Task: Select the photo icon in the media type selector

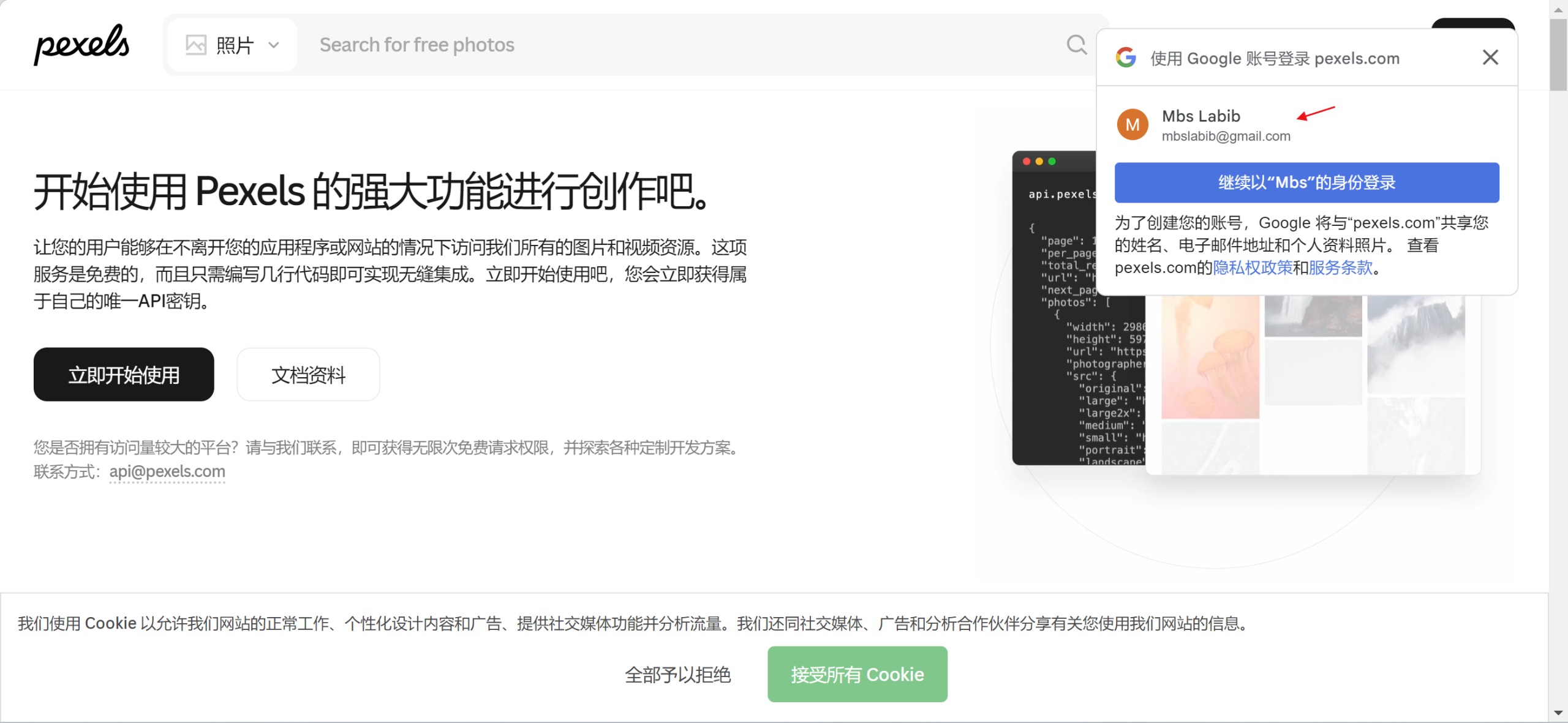Action: (197, 44)
